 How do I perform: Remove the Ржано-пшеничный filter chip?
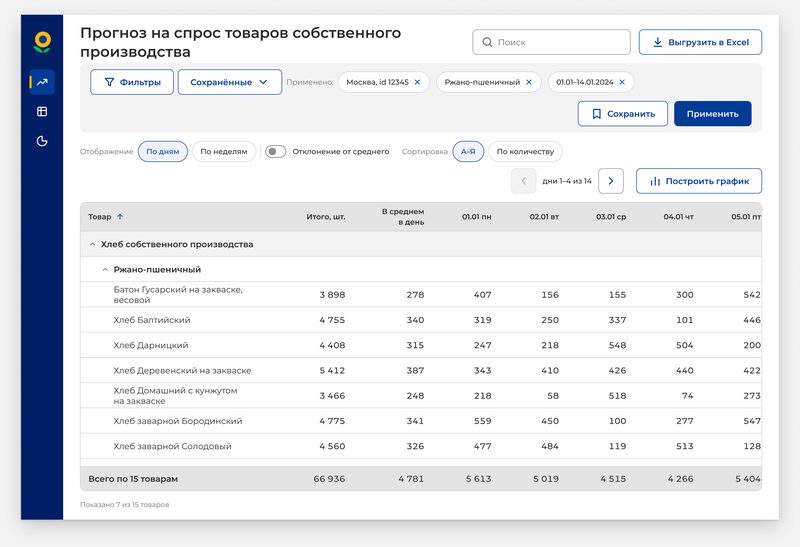point(529,82)
